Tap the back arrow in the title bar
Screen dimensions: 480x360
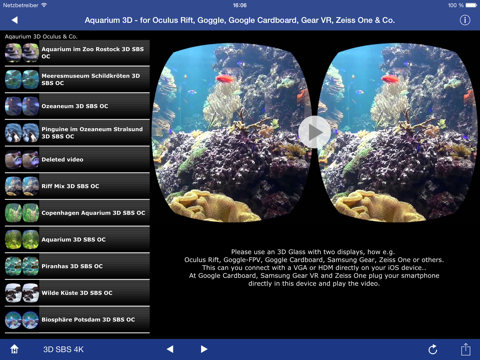point(14,20)
